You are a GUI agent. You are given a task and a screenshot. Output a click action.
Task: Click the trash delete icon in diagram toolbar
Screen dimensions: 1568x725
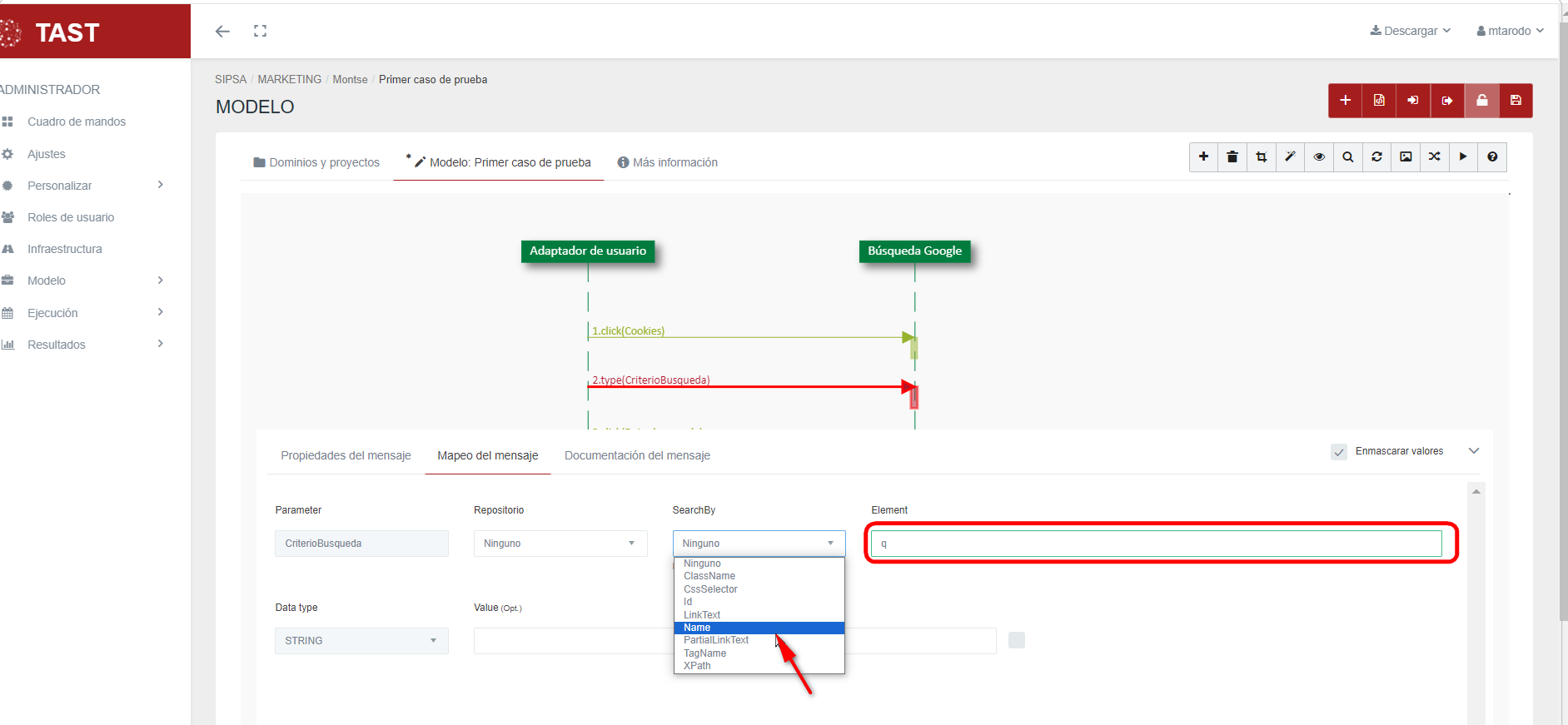[x=1232, y=156]
